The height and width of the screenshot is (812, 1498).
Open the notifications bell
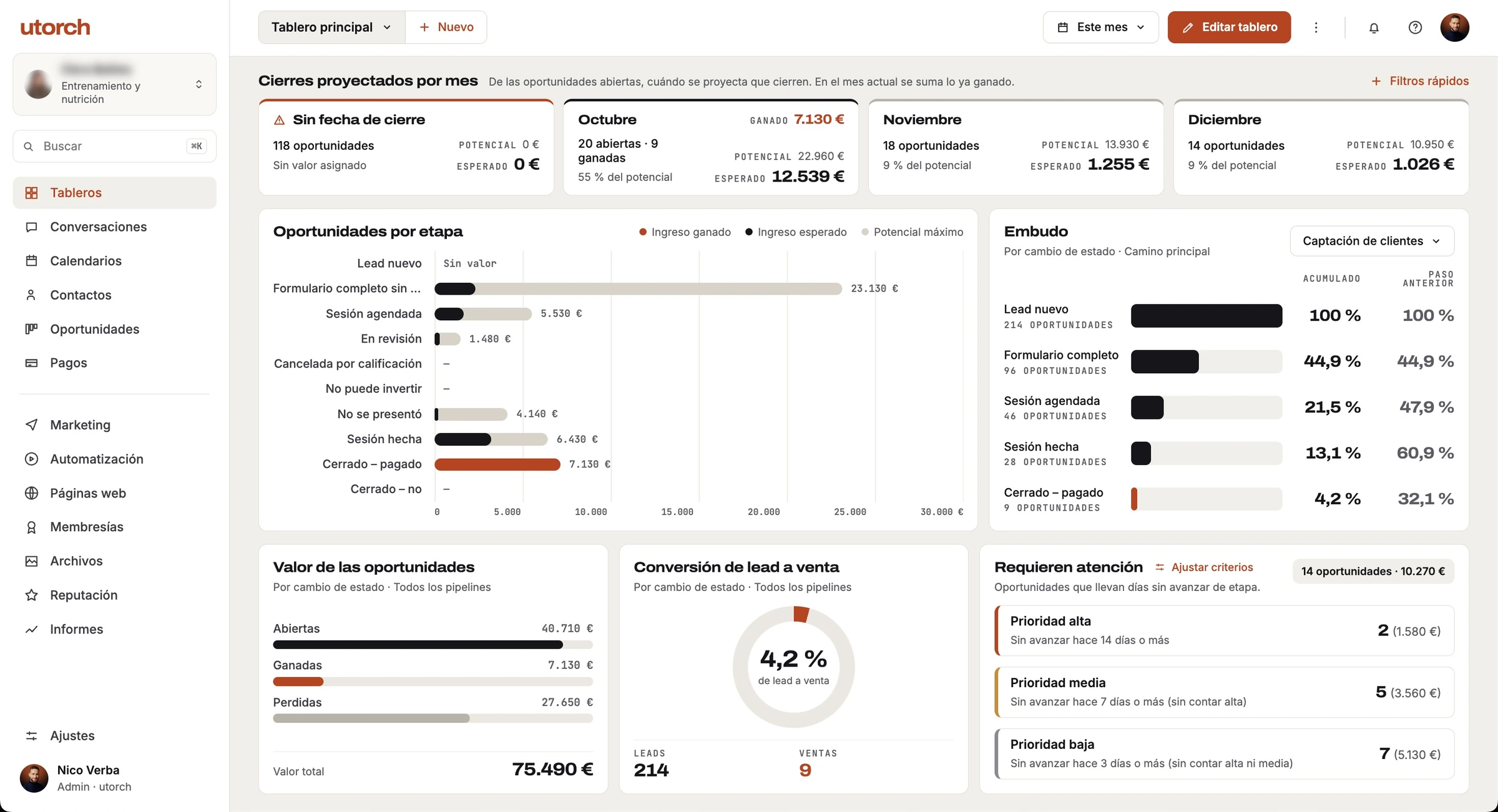[x=1374, y=27]
